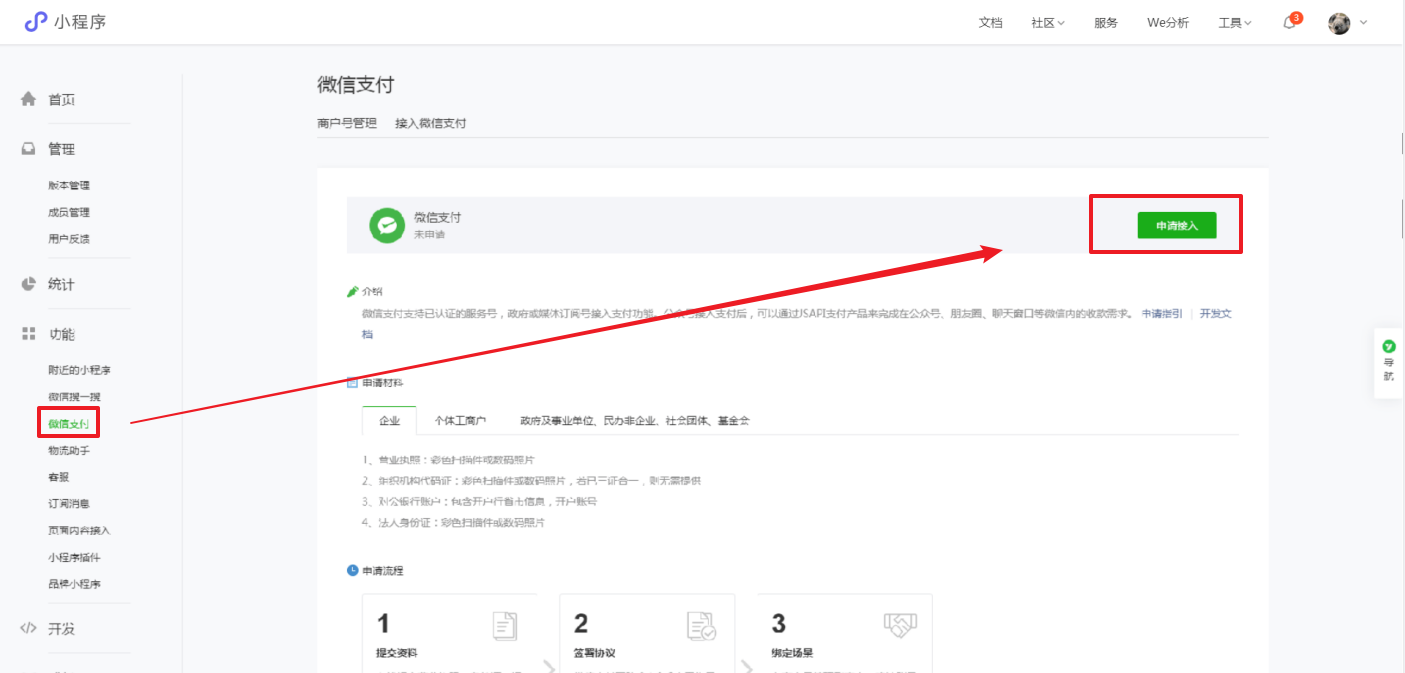Open the 申请指引 link

pos(1162,313)
